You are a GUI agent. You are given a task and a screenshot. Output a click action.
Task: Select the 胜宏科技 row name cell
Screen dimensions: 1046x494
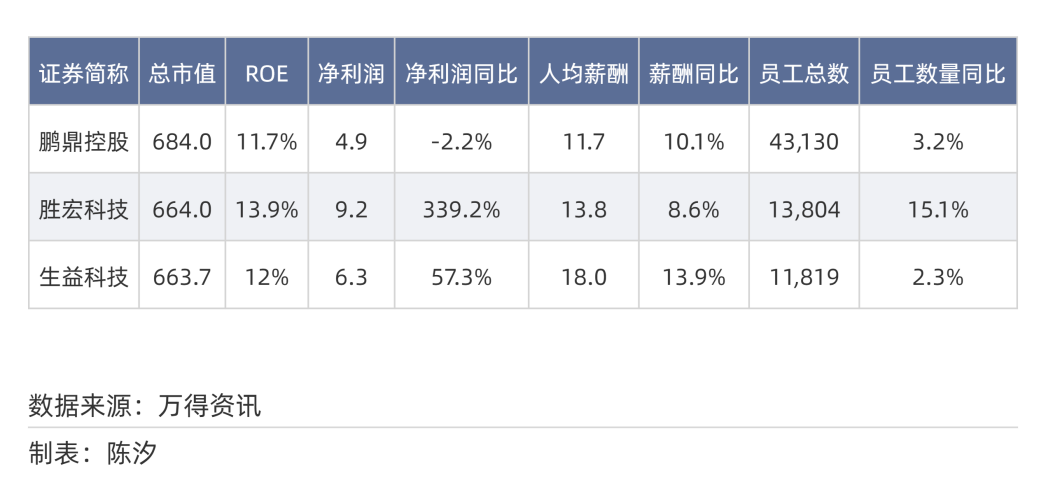[84, 210]
